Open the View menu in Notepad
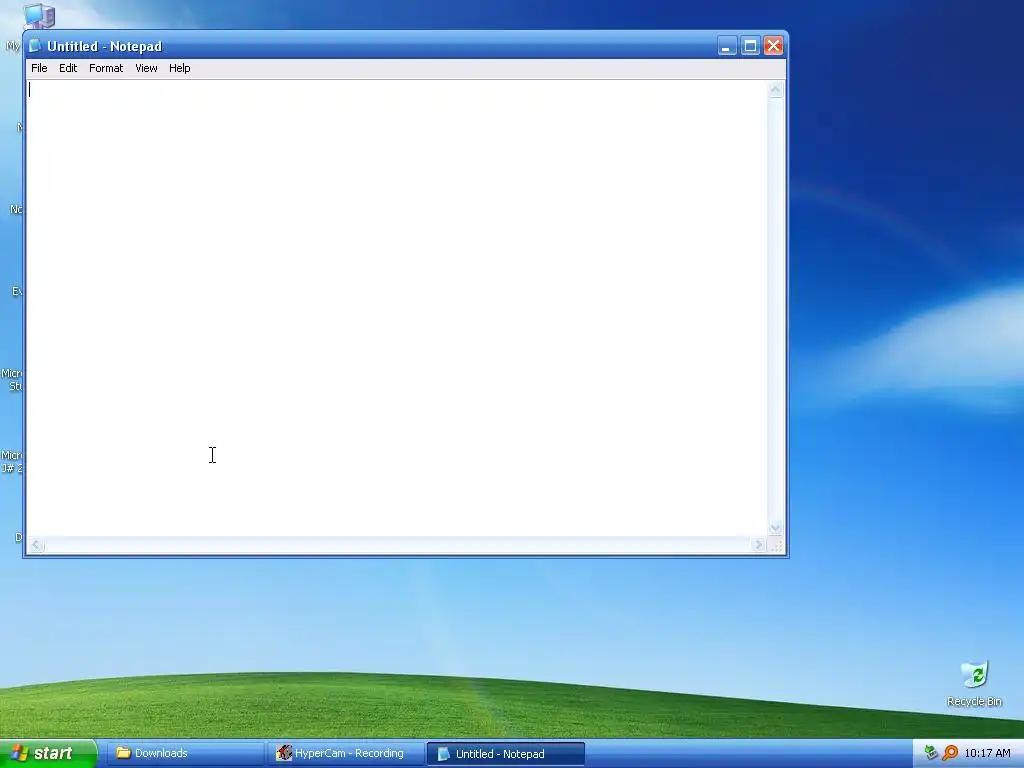 [146, 68]
